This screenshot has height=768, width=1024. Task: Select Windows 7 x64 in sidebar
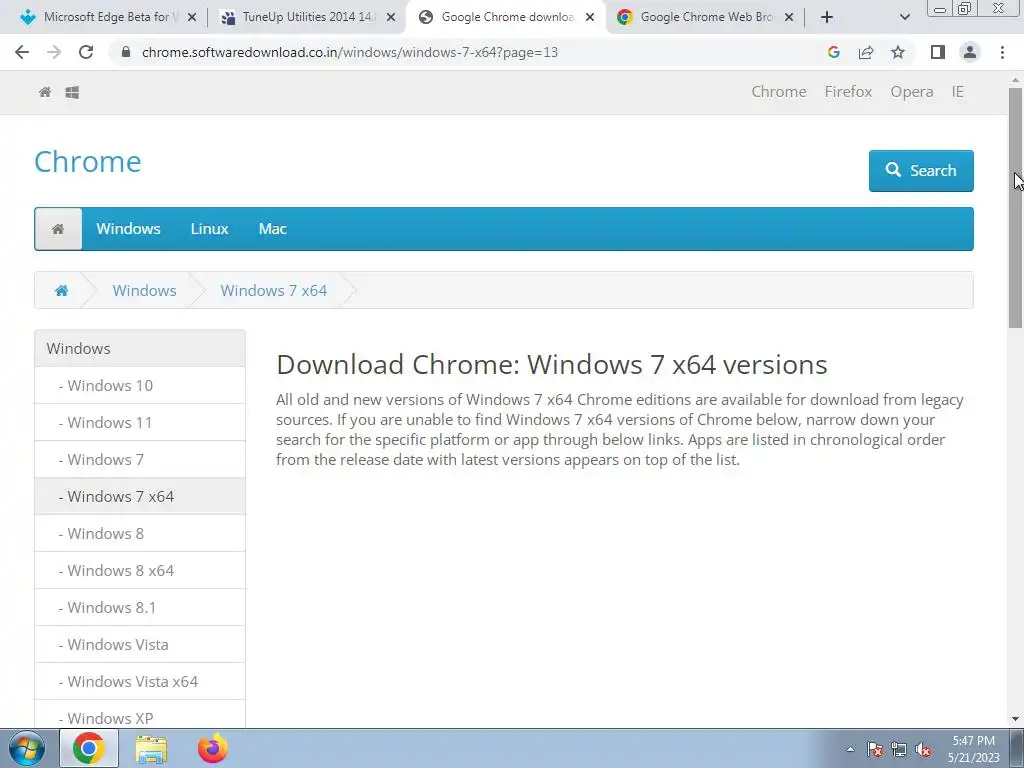coord(140,496)
